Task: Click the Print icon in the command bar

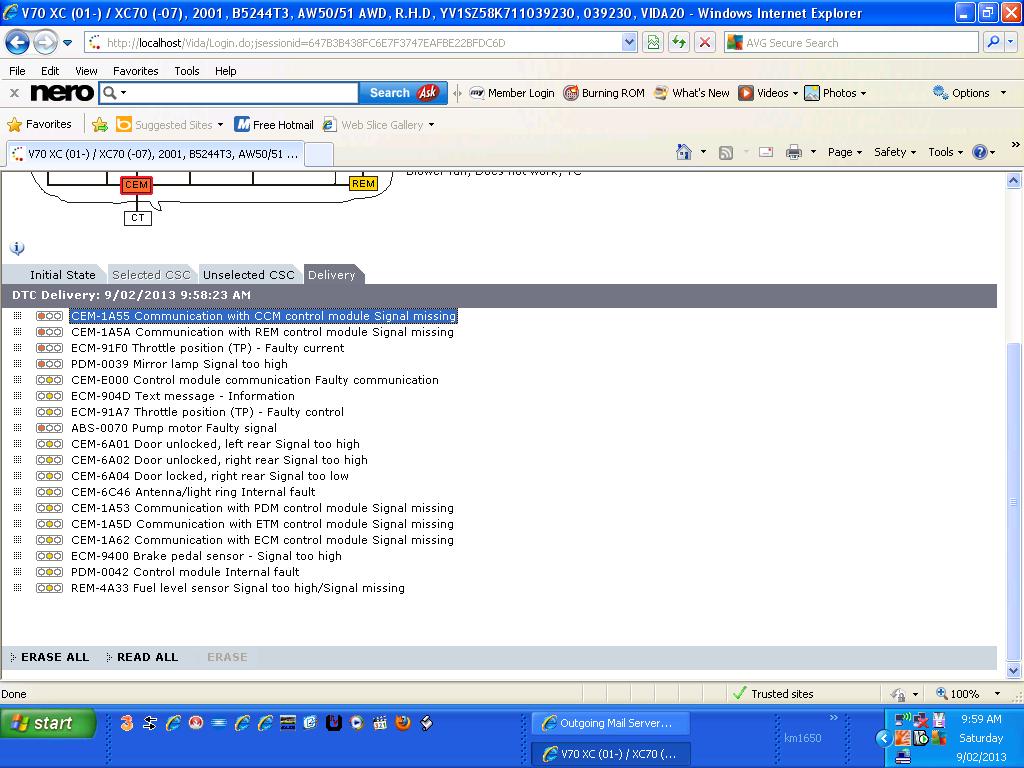Action: point(794,152)
